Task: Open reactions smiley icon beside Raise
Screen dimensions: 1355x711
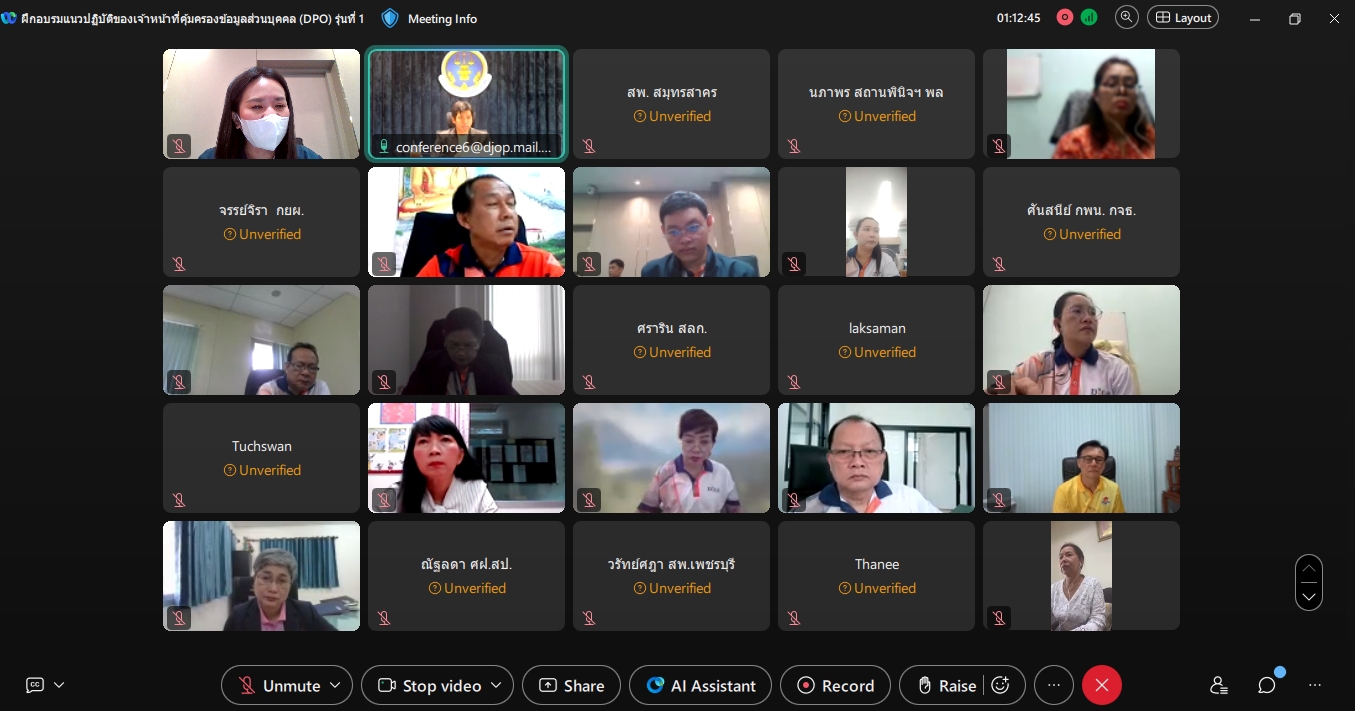Action: (x=1000, y=685)
